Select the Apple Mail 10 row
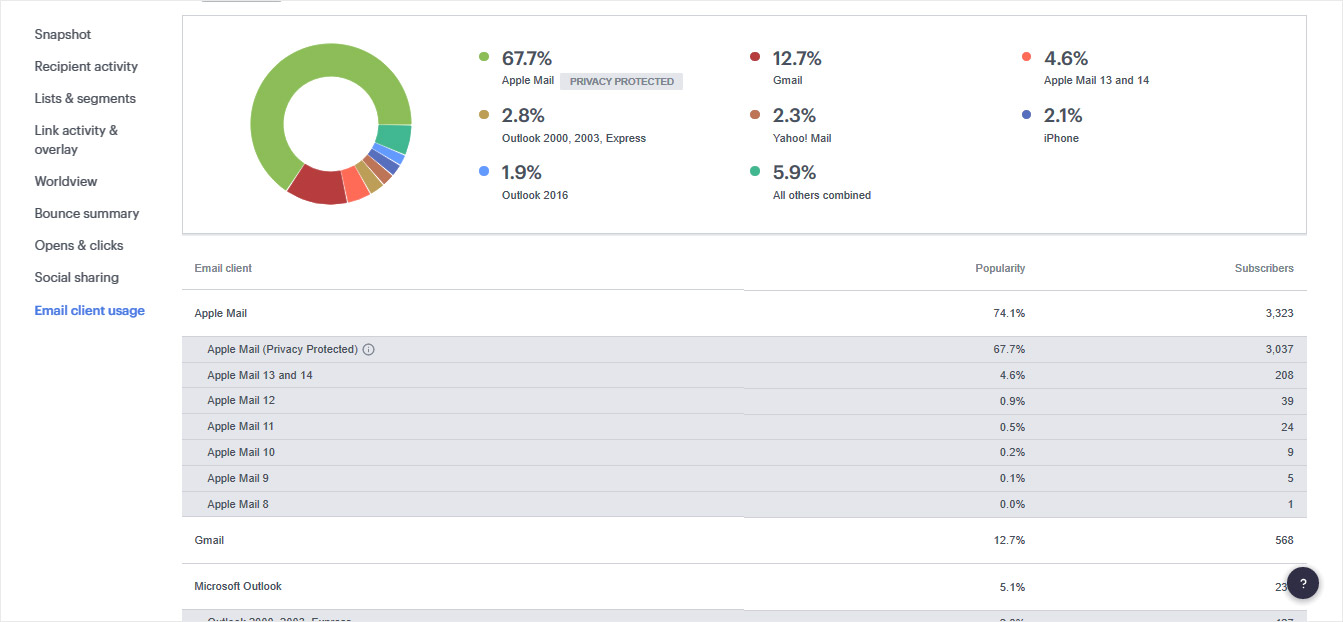Image resolution: width=1343 pixels, height=622 pixels. tap(744, 452)
